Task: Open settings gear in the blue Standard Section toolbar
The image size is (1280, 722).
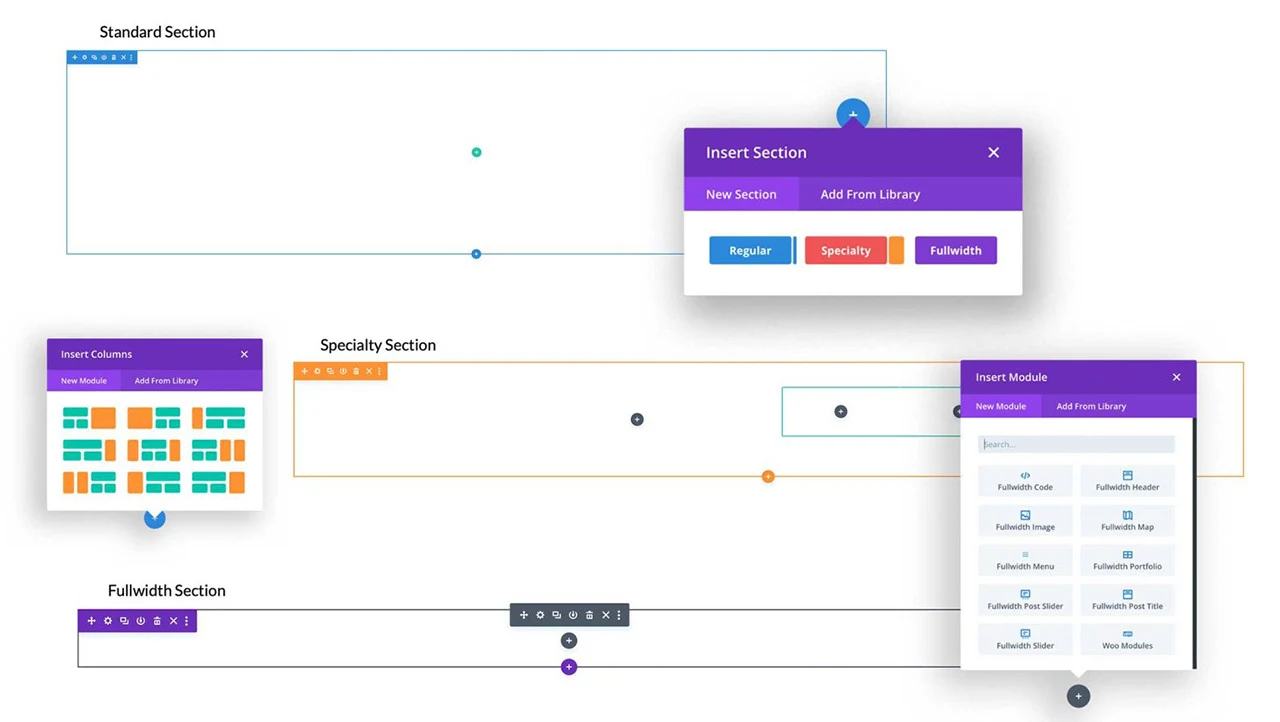Action: tap(84, 57)
